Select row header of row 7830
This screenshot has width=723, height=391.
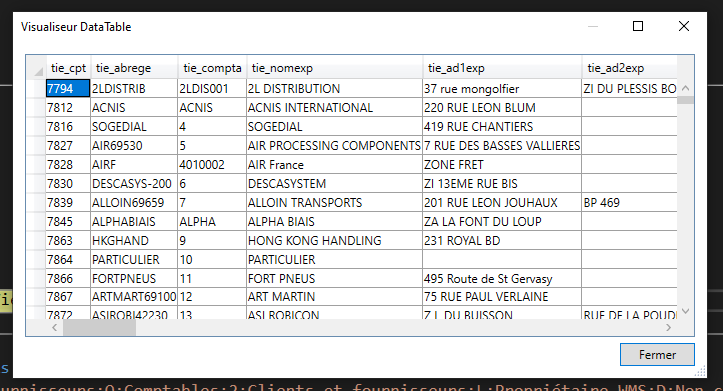36,183
